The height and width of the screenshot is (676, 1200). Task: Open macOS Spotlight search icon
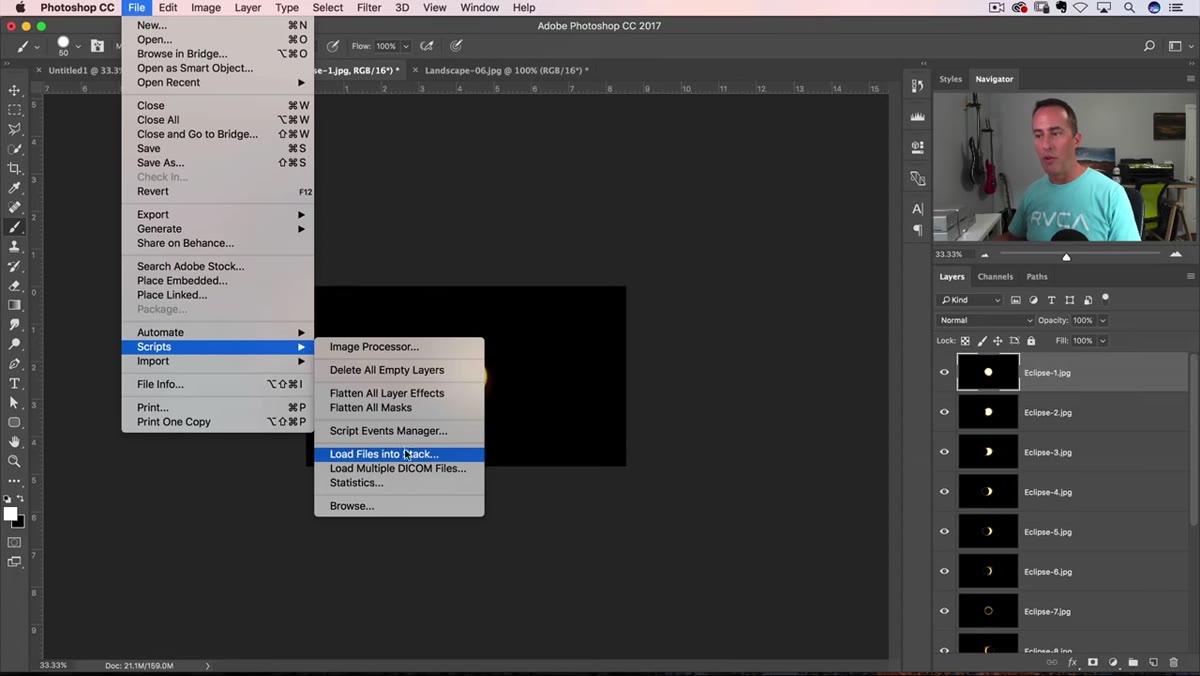point(1128,8)
